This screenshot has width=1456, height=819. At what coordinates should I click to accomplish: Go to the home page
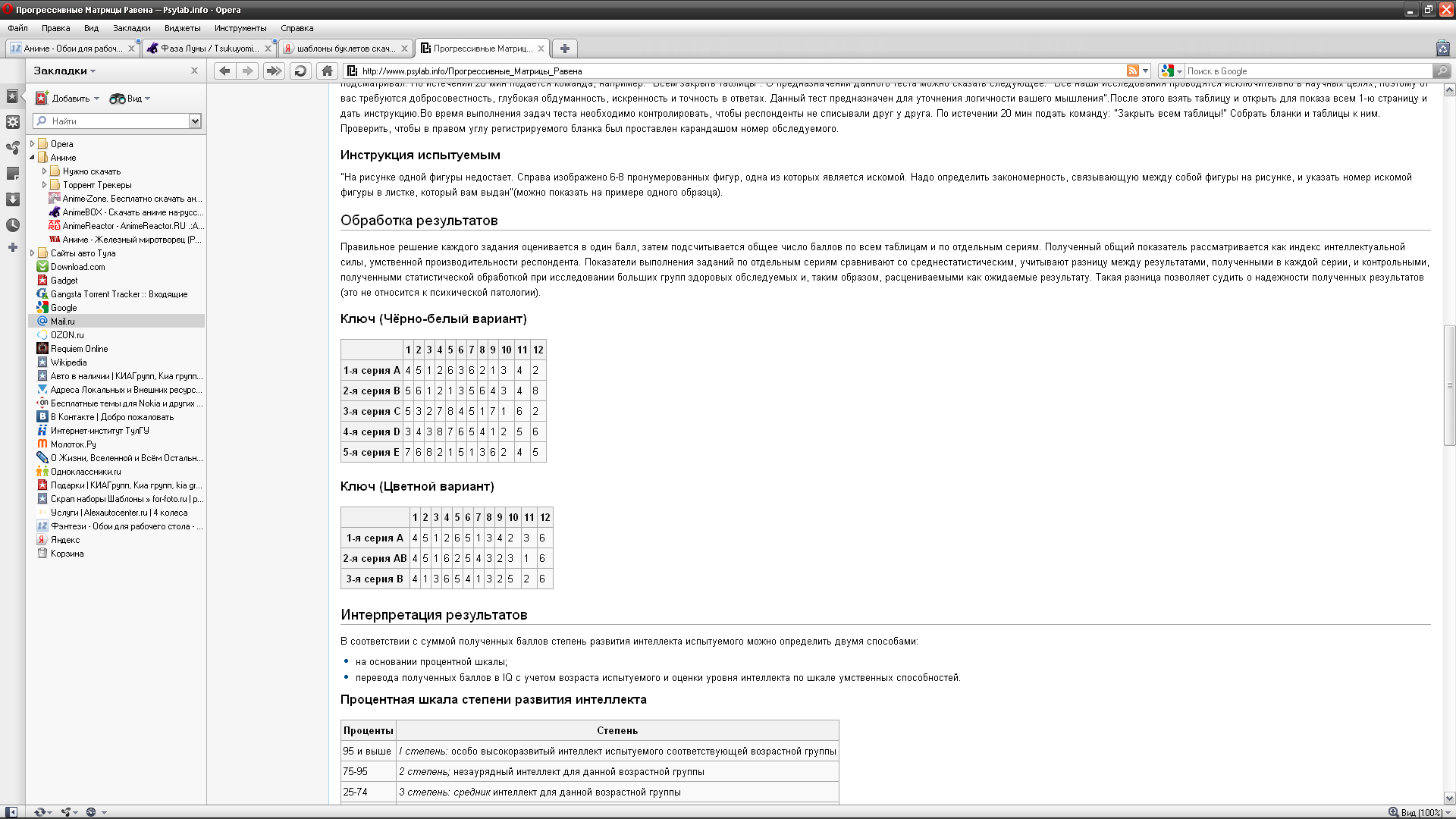(x=327, y=71)
